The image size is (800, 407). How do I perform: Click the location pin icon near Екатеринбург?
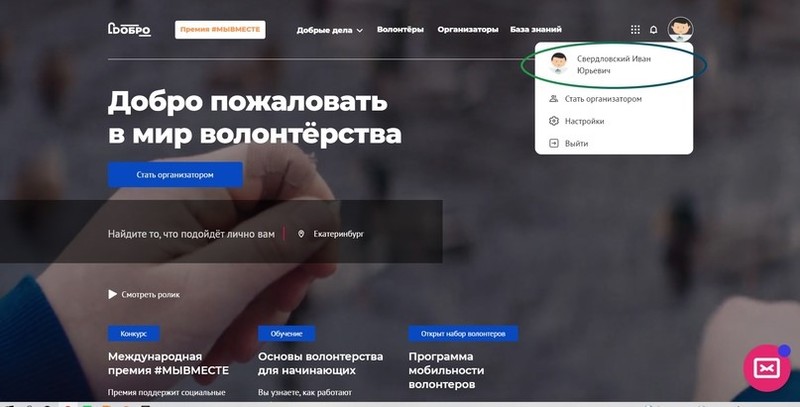pos(301,234)
